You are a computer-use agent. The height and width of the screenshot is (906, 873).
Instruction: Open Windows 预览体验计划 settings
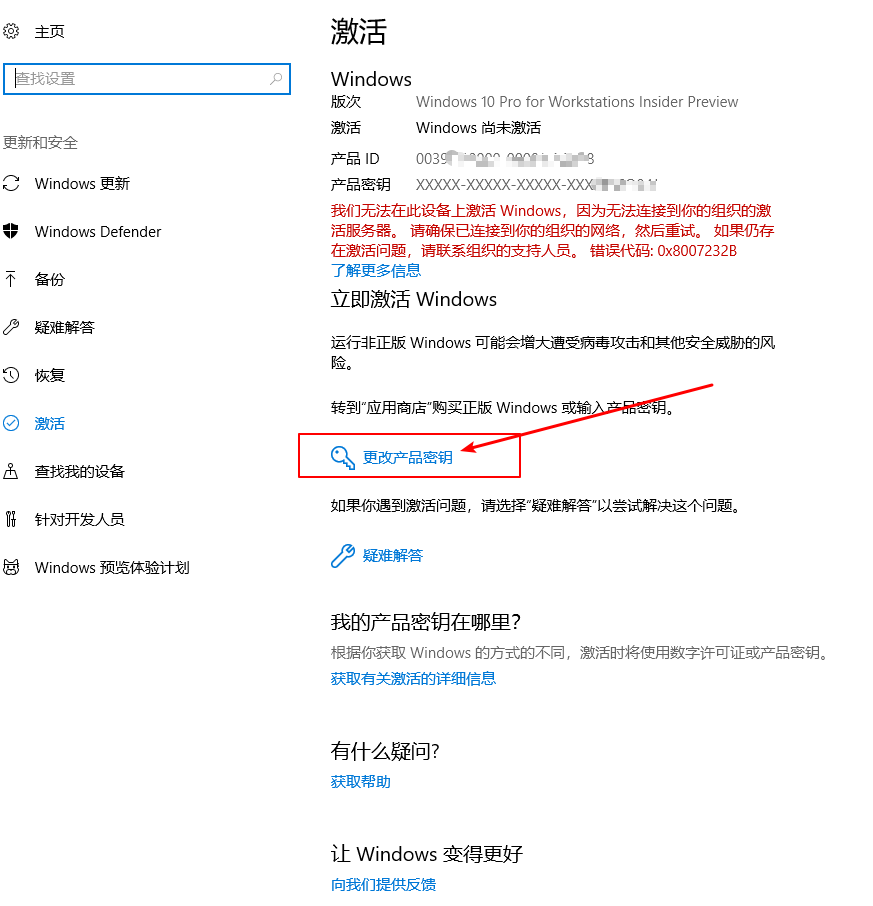tap(112, 567)
